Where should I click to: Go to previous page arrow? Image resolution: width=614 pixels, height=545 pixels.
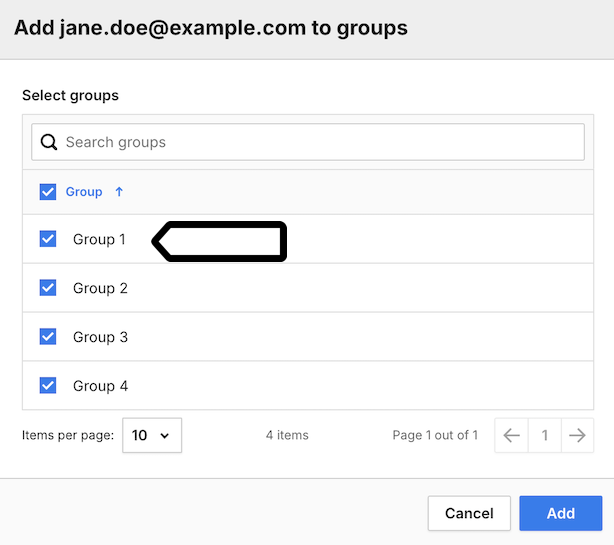click(x=511, y=435)
